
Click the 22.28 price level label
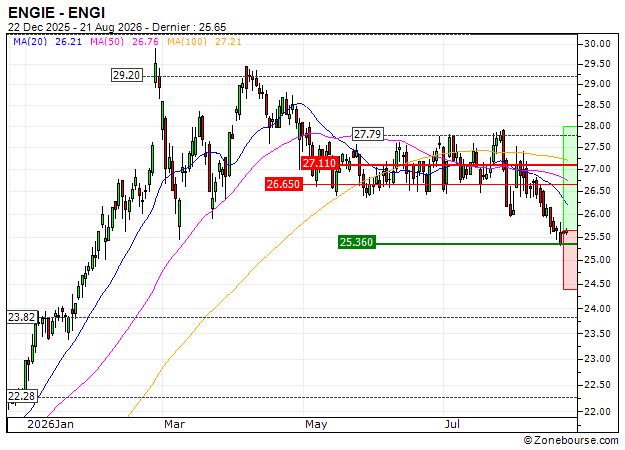[x=22, y=396]
